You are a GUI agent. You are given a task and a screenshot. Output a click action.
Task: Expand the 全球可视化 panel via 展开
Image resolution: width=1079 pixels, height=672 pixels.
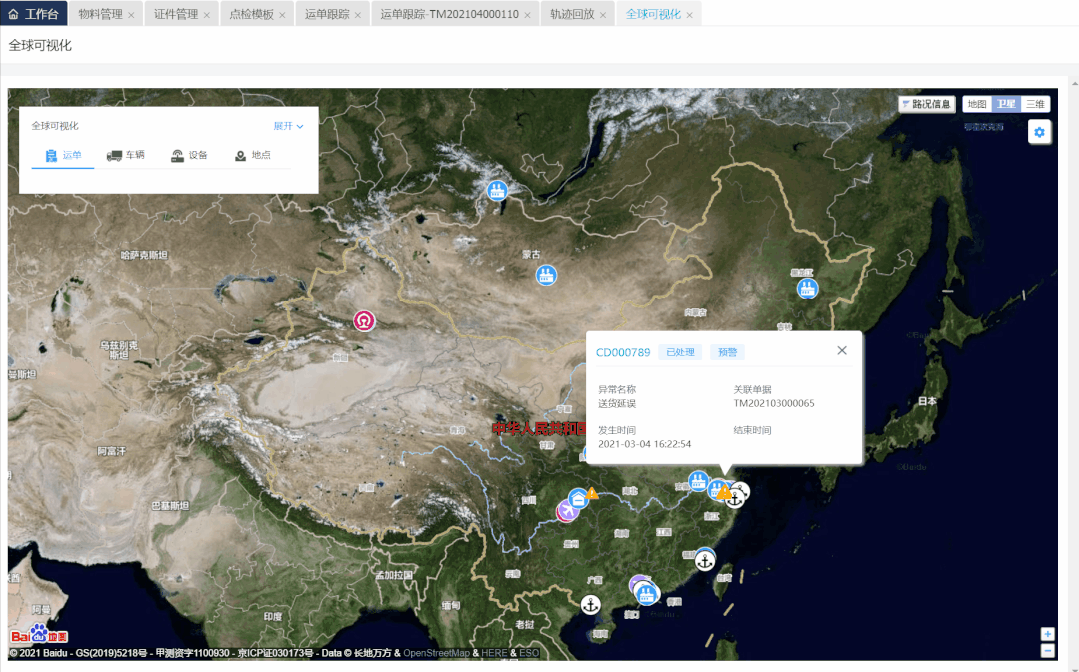288,126
